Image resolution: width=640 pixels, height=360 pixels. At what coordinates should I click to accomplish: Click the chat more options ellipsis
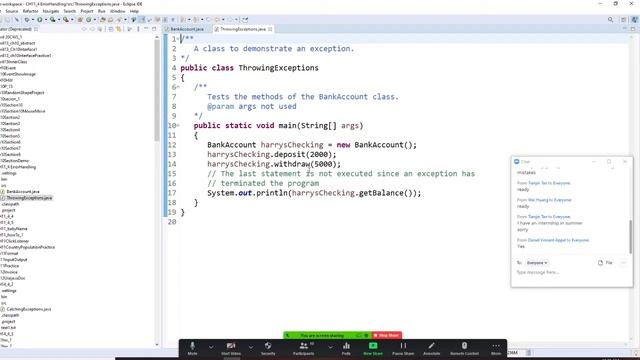click(623, 263)
